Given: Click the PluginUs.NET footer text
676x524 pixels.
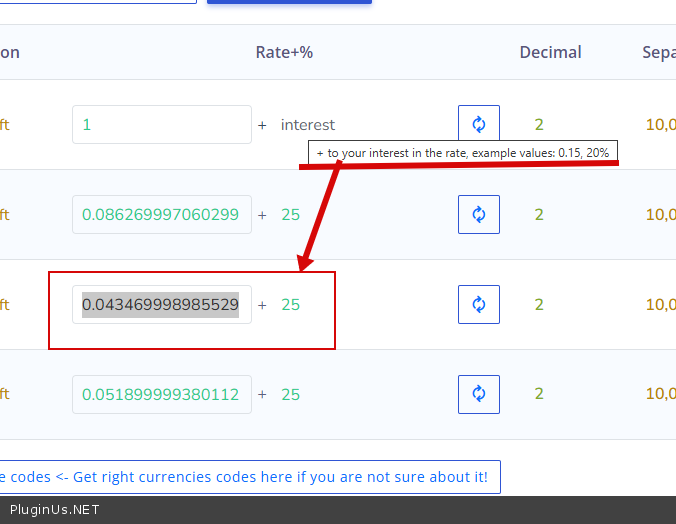Looking at the screenshot, I should click(54, 510).
